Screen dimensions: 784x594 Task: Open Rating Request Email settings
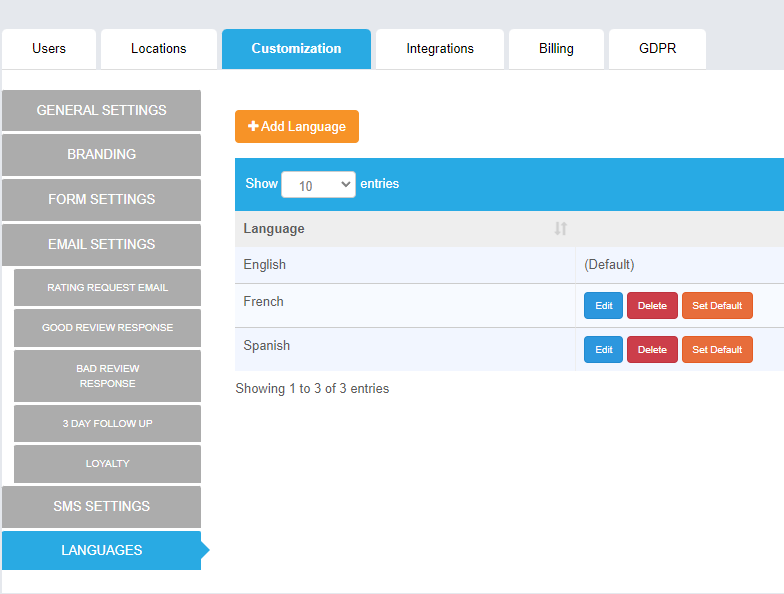tap(107, 288)
